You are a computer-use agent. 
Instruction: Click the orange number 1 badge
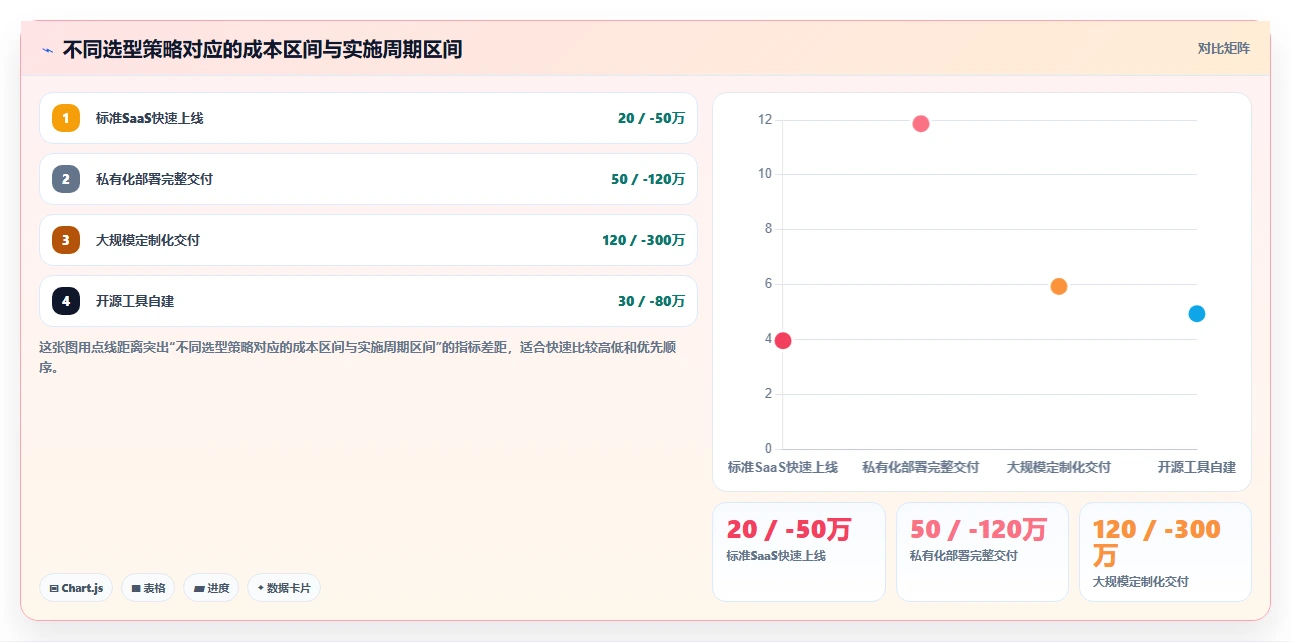coord(66,118)
